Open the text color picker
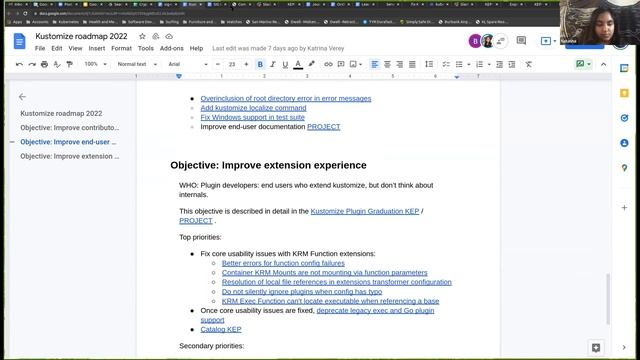Image resolution: width=640 pixels, height=360 pixels. point(298,64)
